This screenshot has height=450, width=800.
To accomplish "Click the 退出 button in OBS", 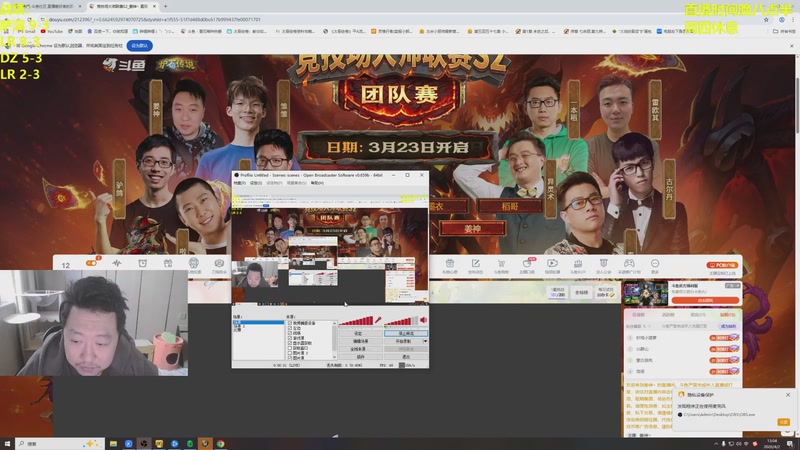I will [406, 357].
